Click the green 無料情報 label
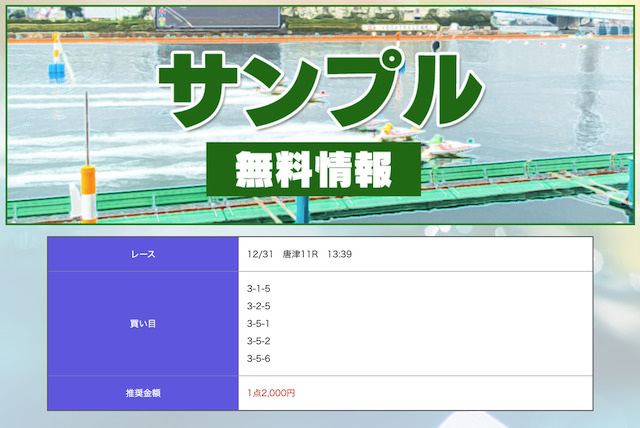Image resolution: width=640 pixels, height=428 pixels. tap(313, 171)
